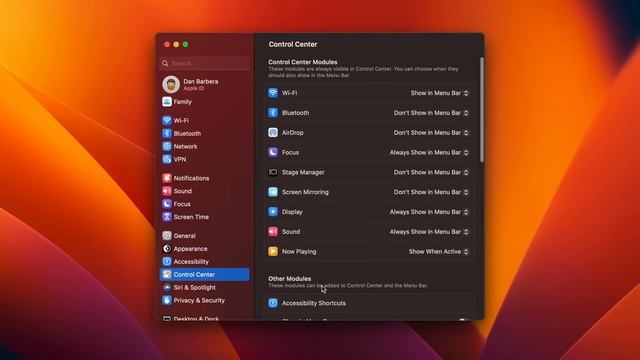This screenshot has width=640, height=360.
Task: Open Now Playing 'Show When Active' dropdown
Action: (439, 251)
